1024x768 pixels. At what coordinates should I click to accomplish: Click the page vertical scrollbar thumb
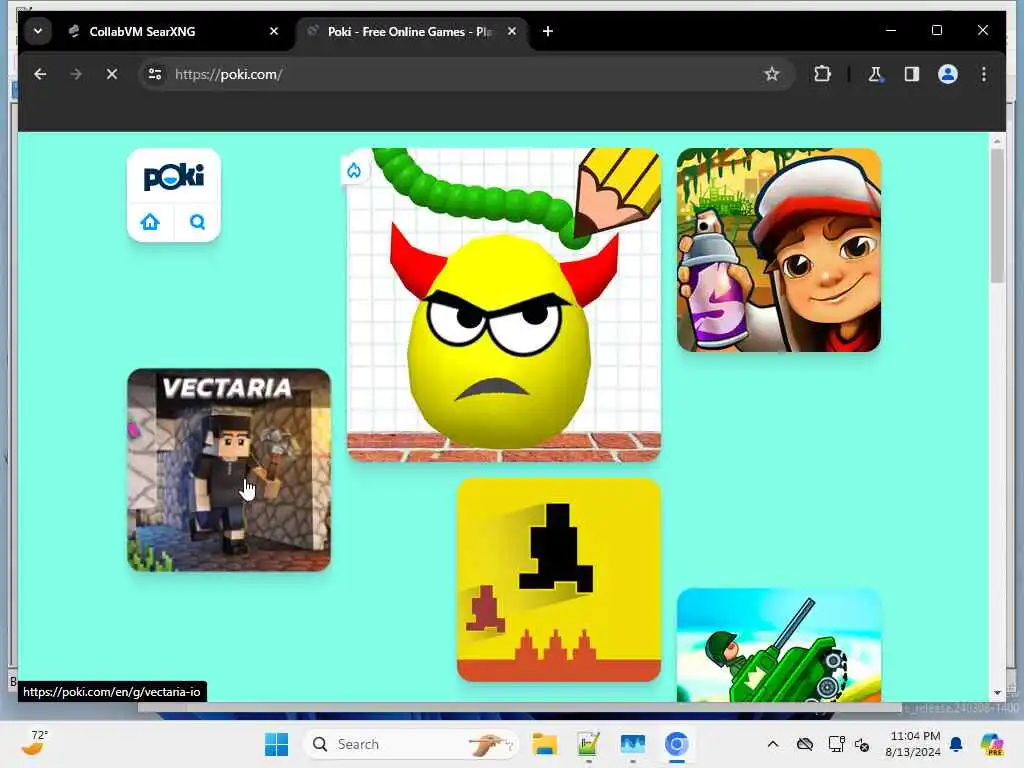point(997,216)
